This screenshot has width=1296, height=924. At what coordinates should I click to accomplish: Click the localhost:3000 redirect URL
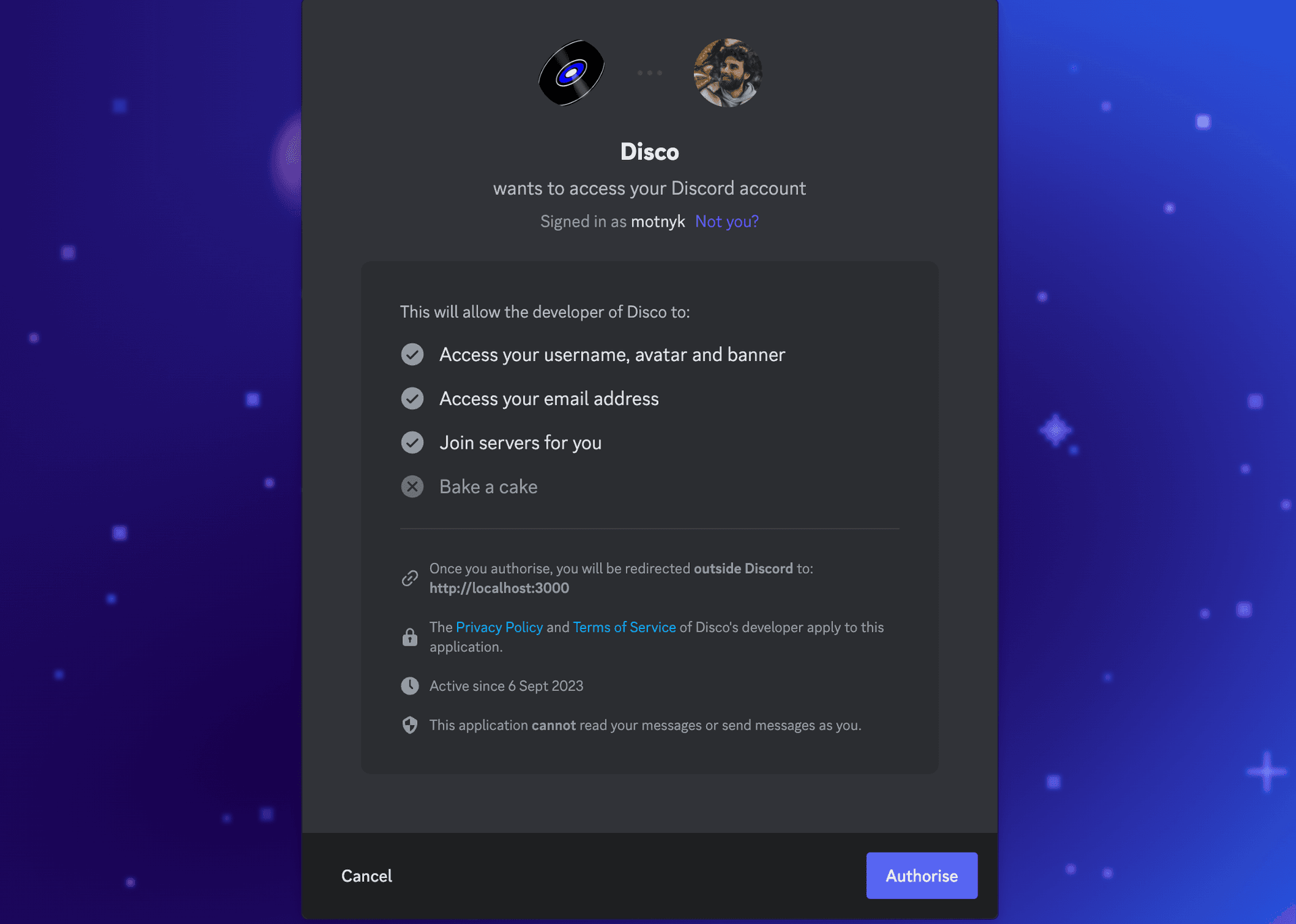499,588
